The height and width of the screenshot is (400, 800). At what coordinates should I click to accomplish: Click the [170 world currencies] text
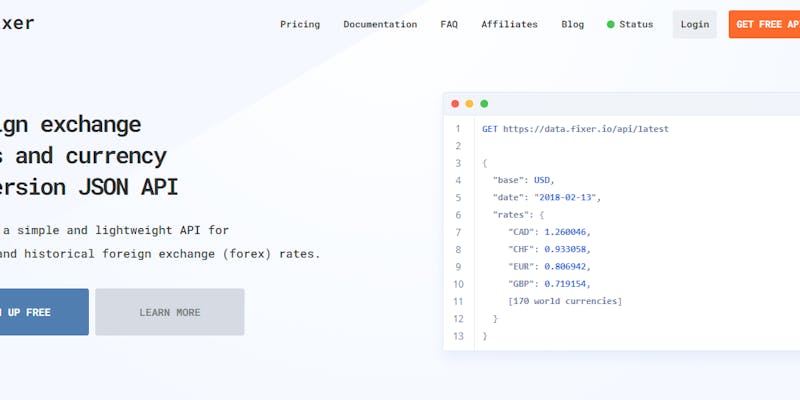(x=565, y=301)
